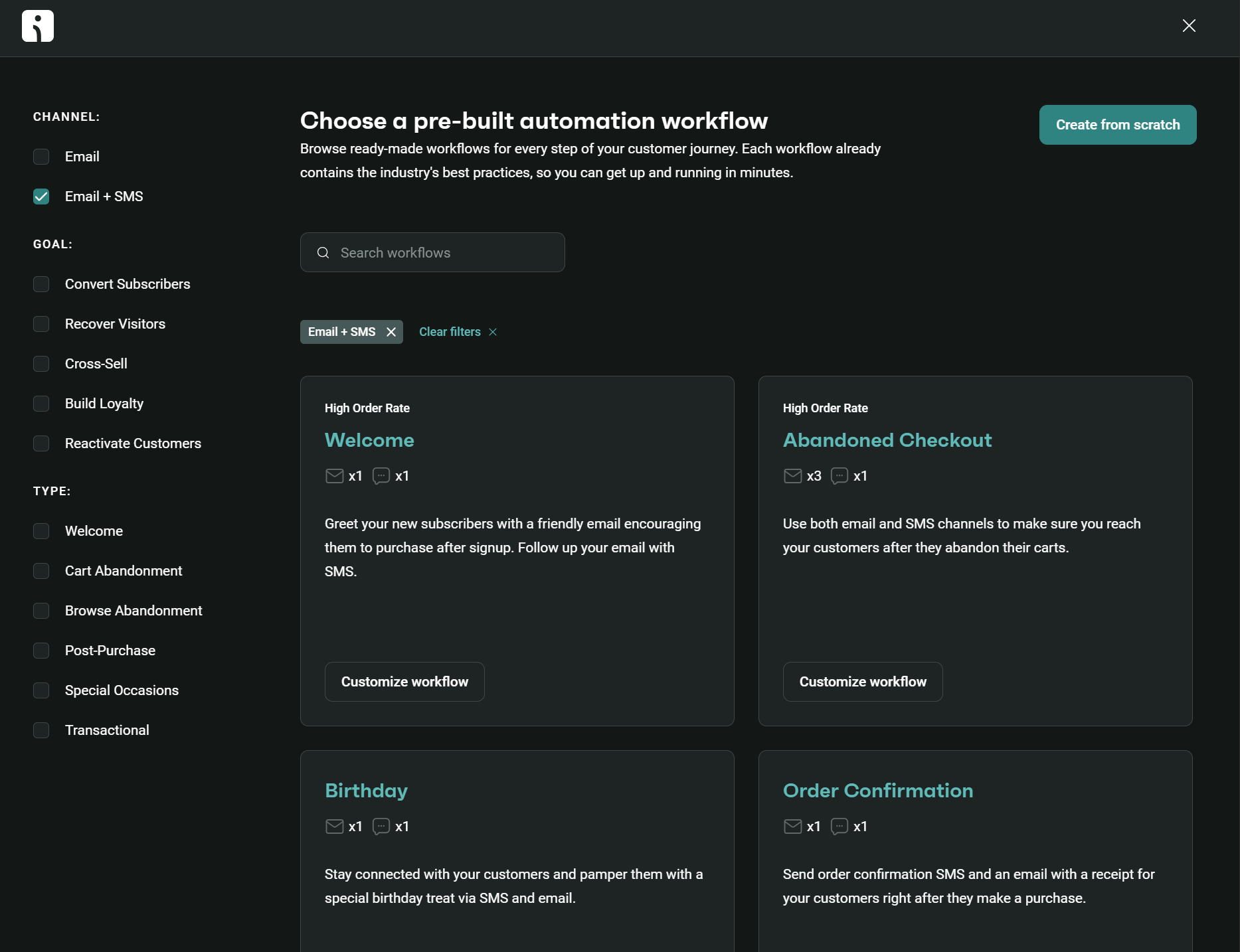The image size is (1240, 952).
Task: Open the Birthday workflow title
Action: (x=366, y=791)
